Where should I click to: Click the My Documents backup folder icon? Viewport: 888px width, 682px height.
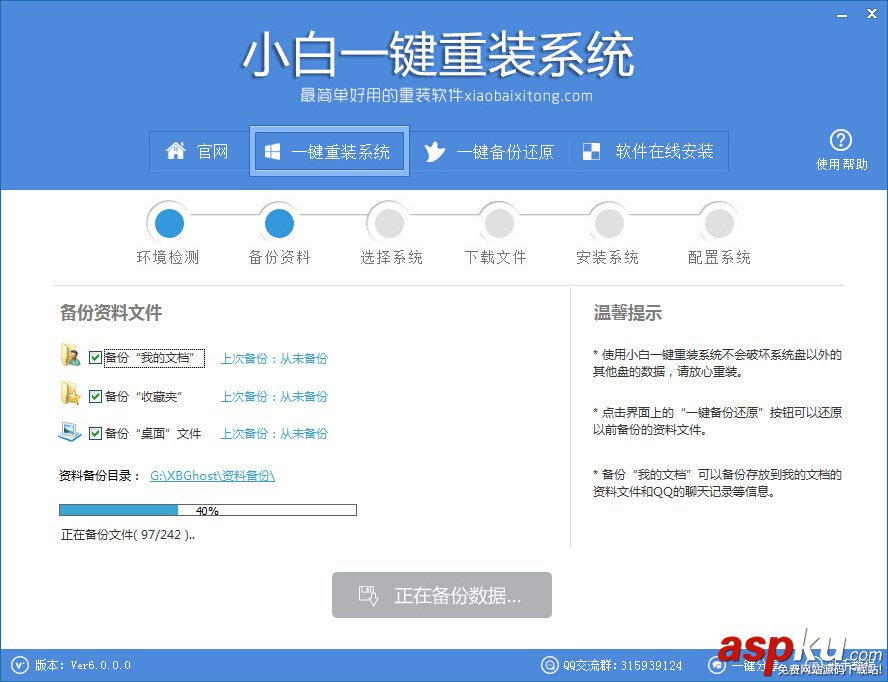[71, 358]
